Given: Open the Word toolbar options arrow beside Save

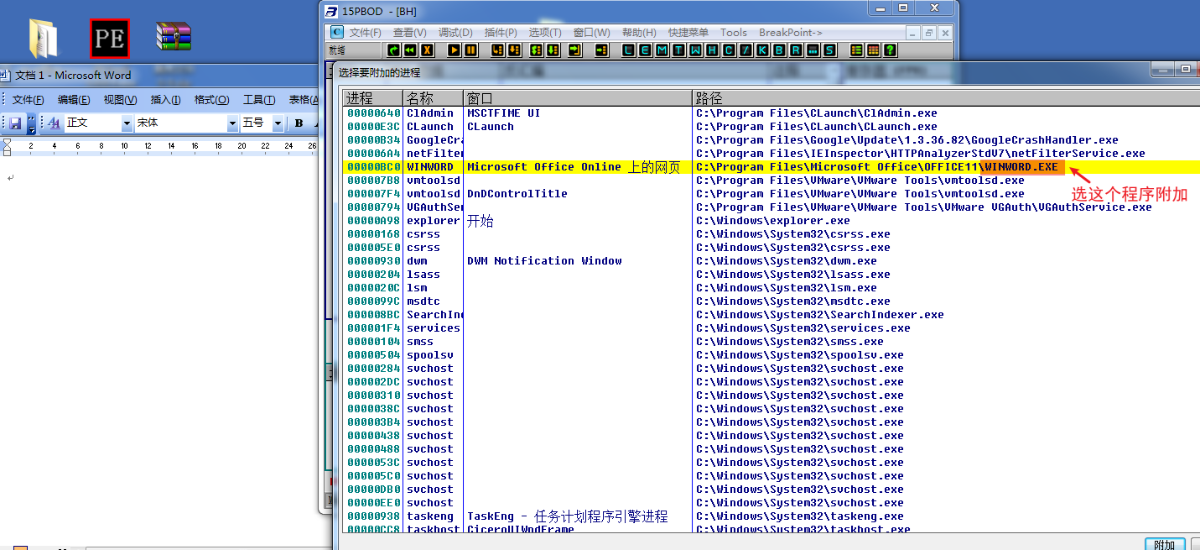Looking at the screenshot, I should point(31,123).
